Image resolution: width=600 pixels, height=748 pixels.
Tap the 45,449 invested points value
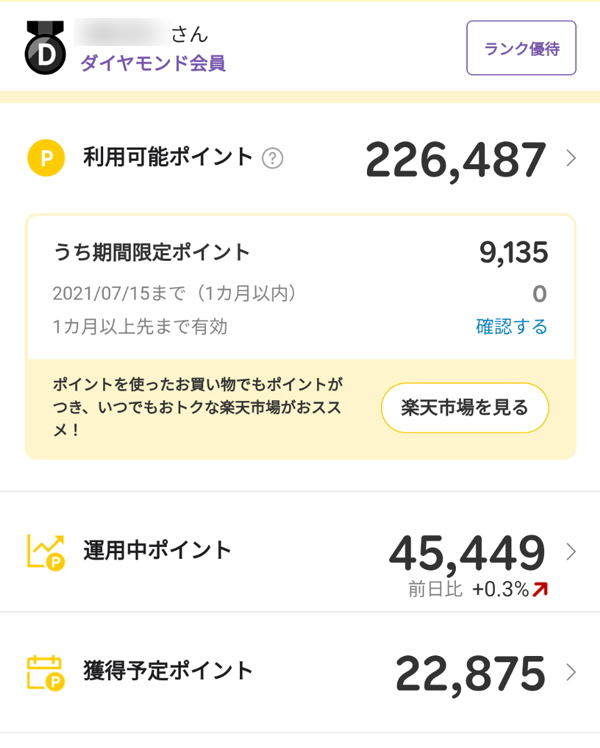[467, 552]
